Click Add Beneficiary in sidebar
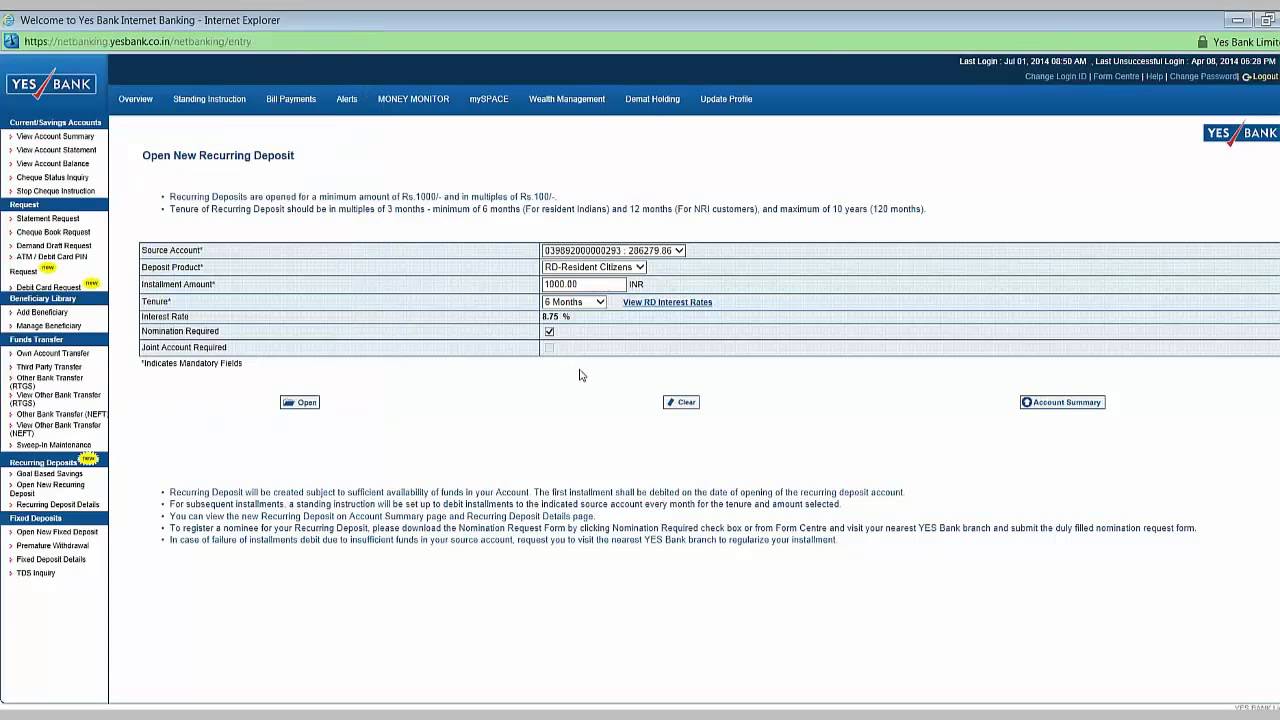This screenshot has width=1280, height=720. tap(42, 312)
